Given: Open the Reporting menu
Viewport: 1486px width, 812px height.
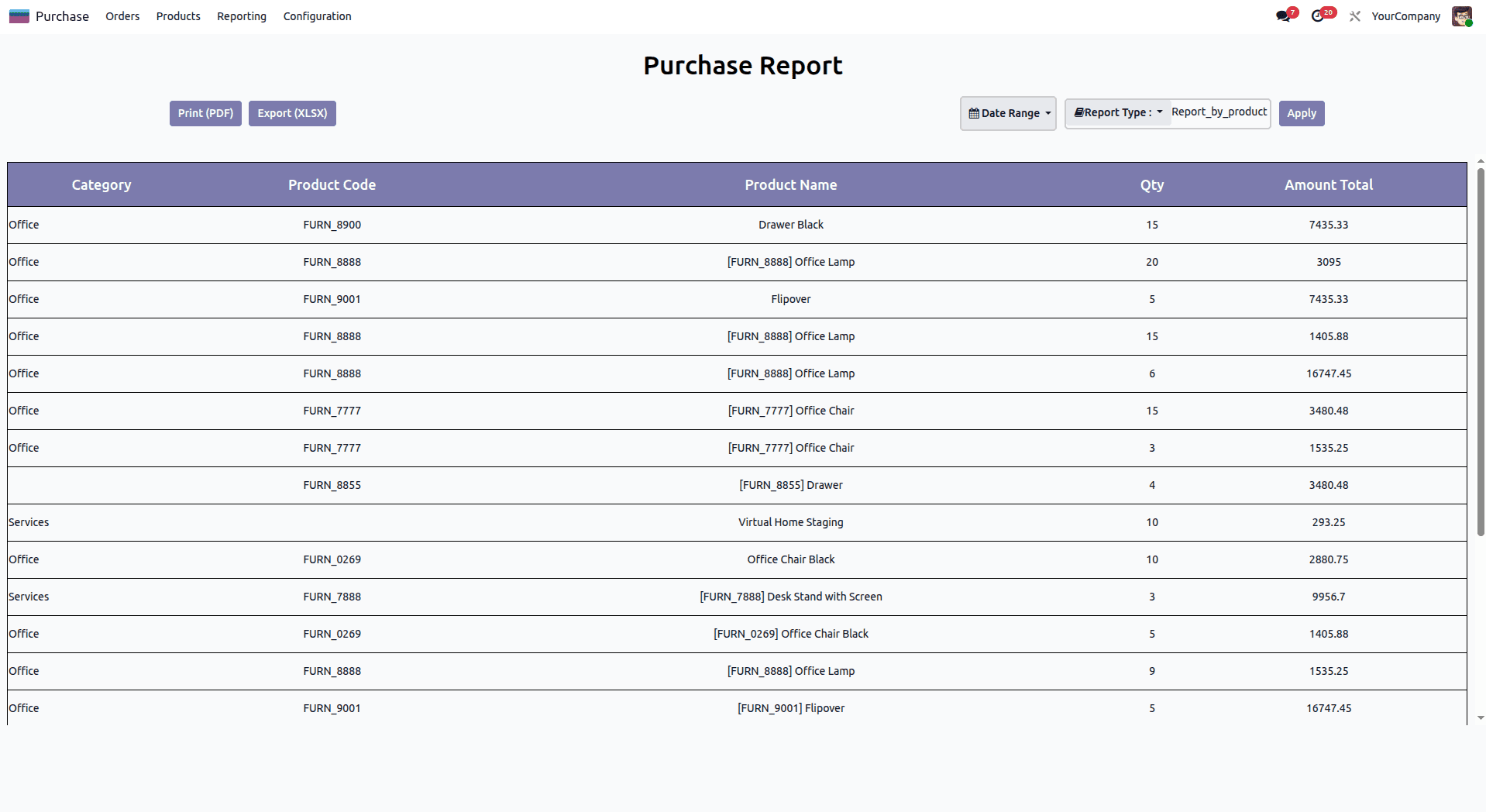Looking at the screenshot, I should [x=241, y=15].
